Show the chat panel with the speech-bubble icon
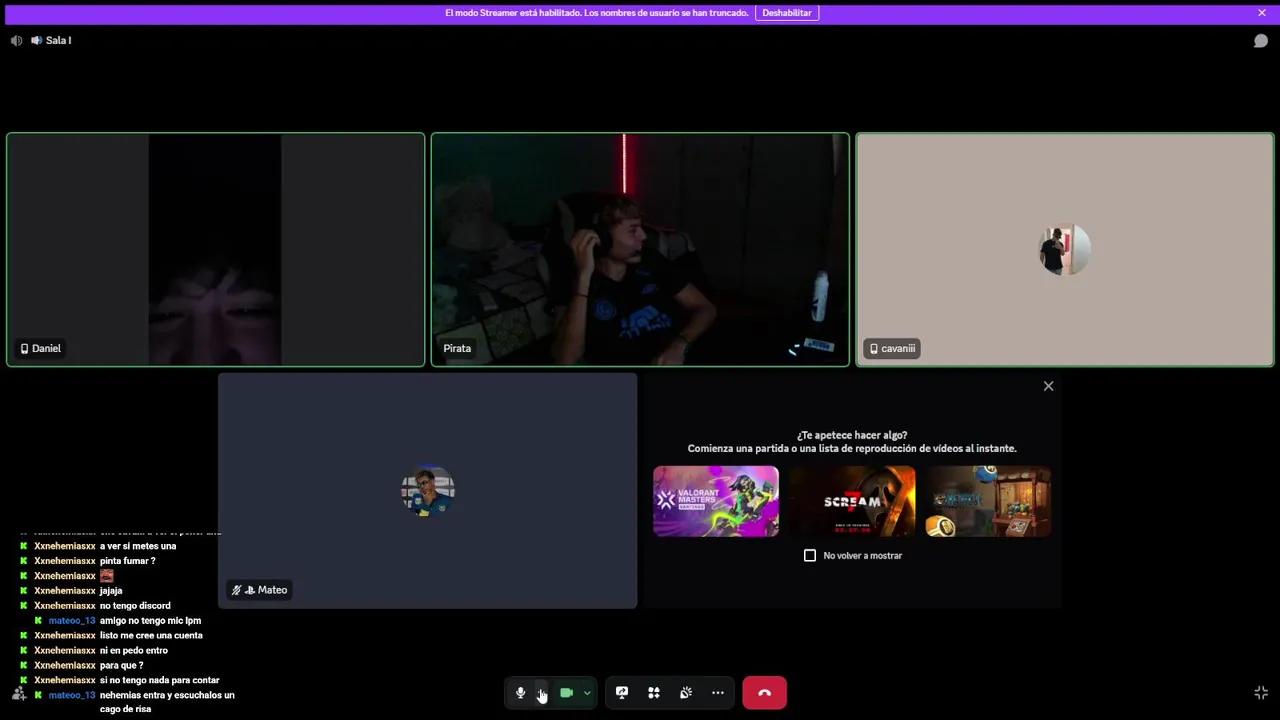Screen dimensions: 1280x720 (1261, 41)
